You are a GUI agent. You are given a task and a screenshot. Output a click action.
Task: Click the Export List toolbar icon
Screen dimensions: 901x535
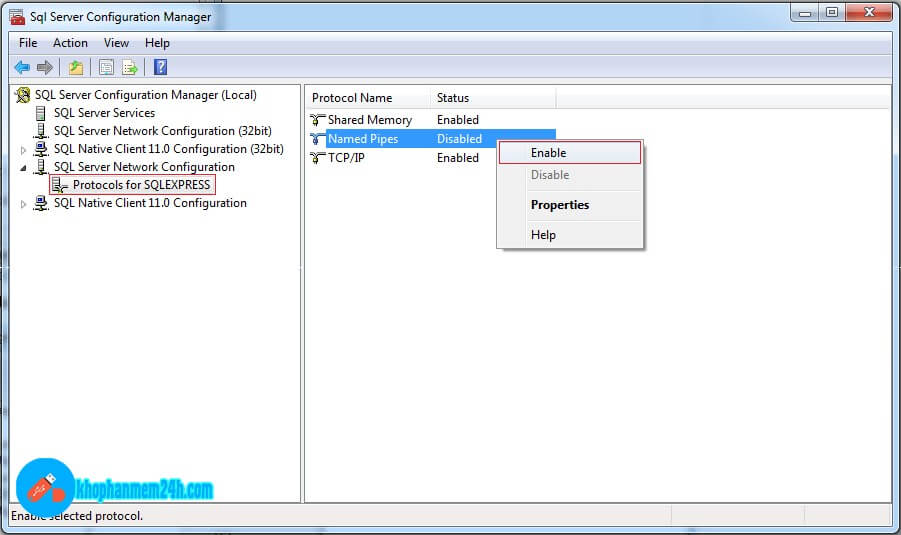[130, 68]
